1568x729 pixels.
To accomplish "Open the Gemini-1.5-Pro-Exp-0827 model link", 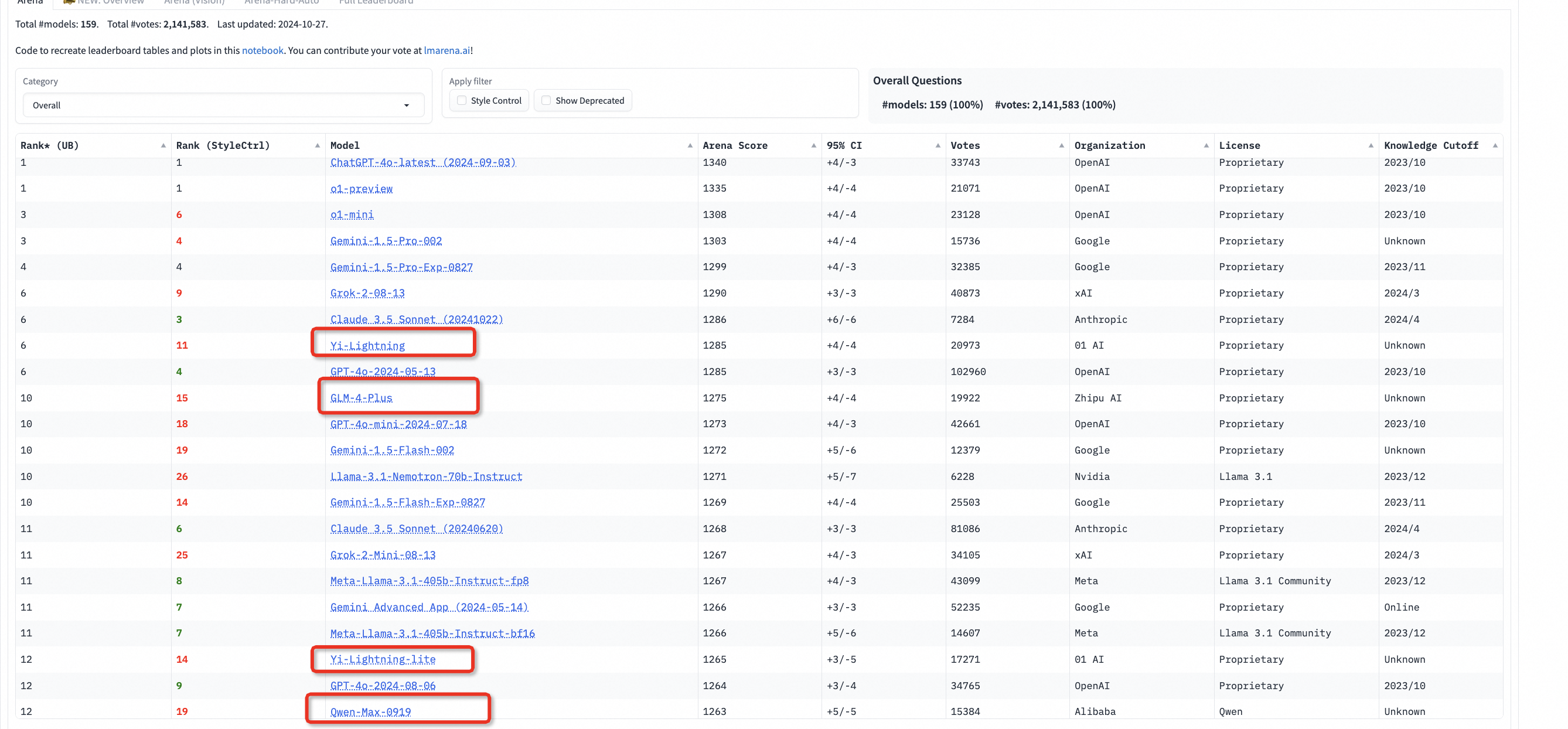I will click(401, 267).
